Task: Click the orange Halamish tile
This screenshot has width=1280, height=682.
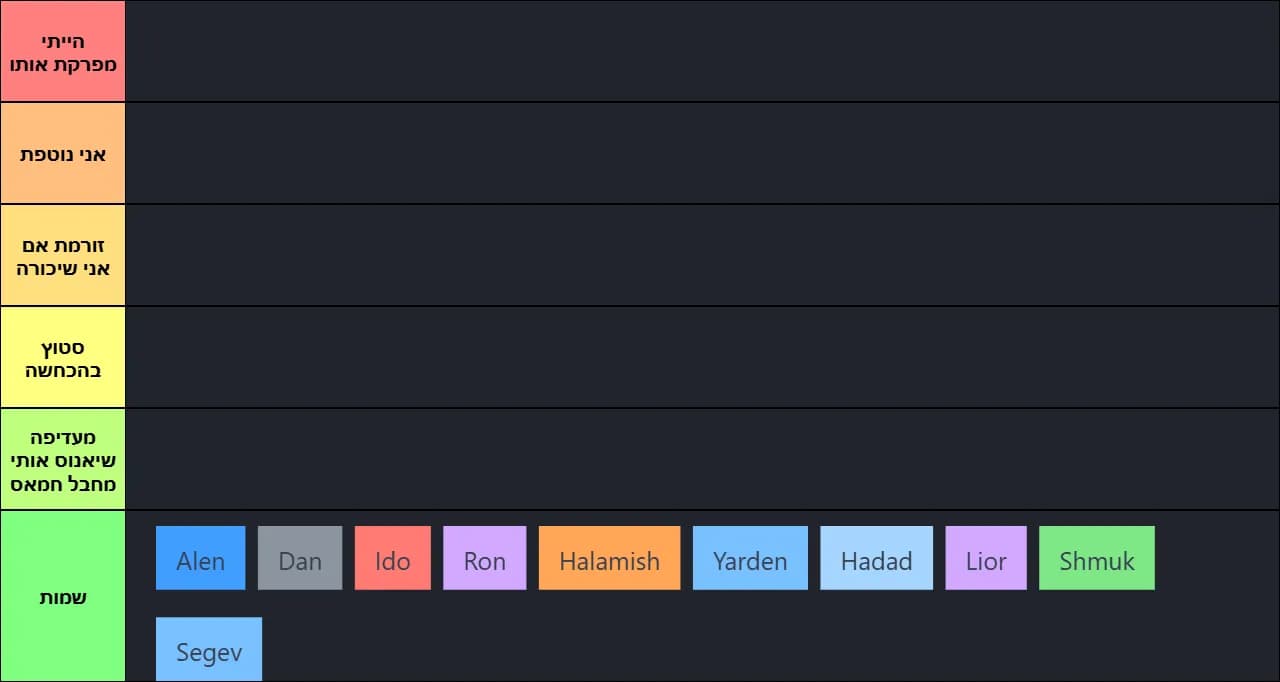Action: pyautogui.click(x=609, y=558)
